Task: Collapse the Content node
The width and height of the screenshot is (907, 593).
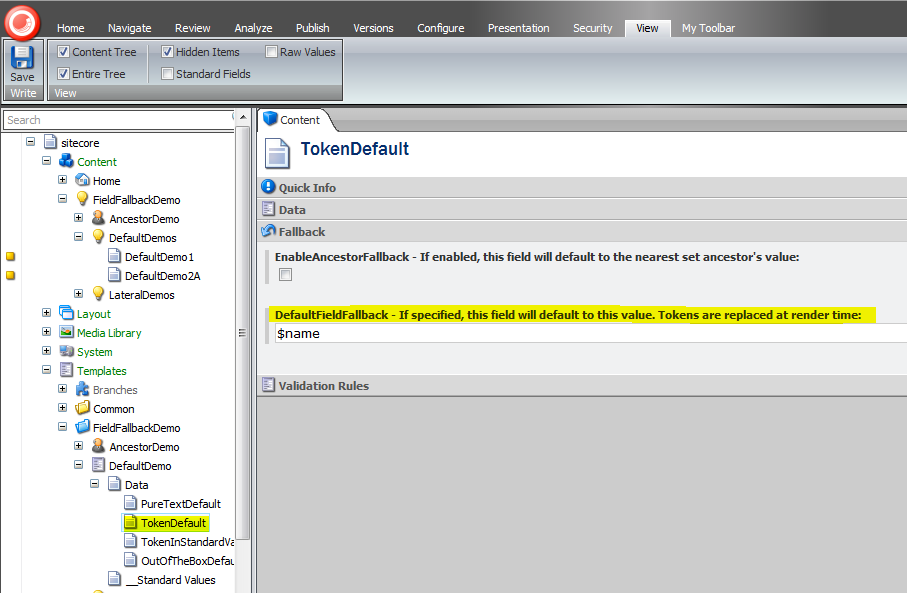Action: 46,160
